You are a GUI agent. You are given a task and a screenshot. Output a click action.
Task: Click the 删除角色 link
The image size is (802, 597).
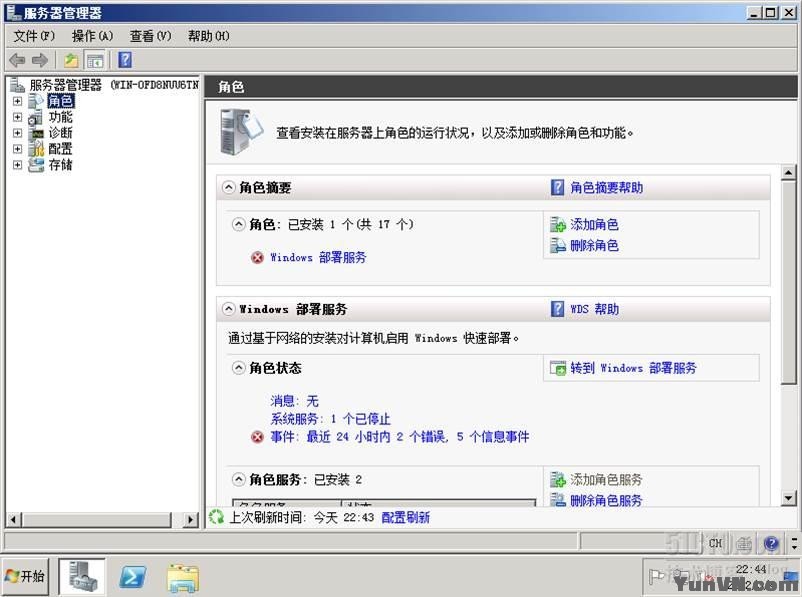pyautogui.click(x=594, y=246)
